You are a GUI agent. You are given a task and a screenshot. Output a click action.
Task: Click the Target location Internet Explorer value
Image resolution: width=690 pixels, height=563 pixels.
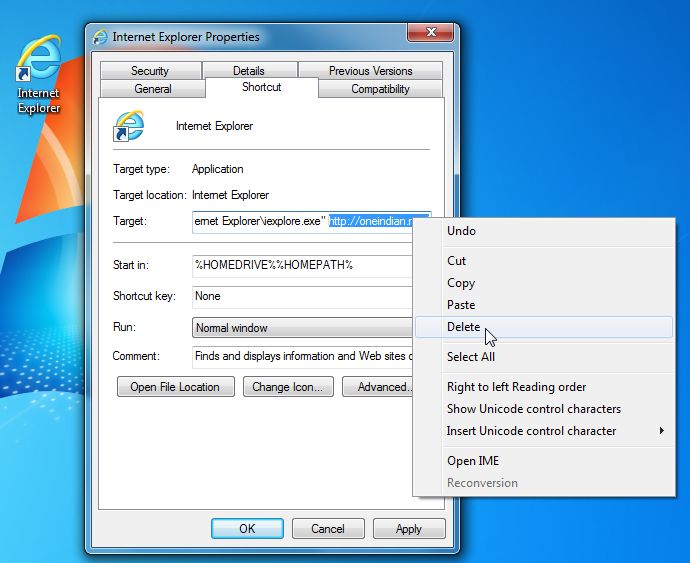click(x=230, y=195)
